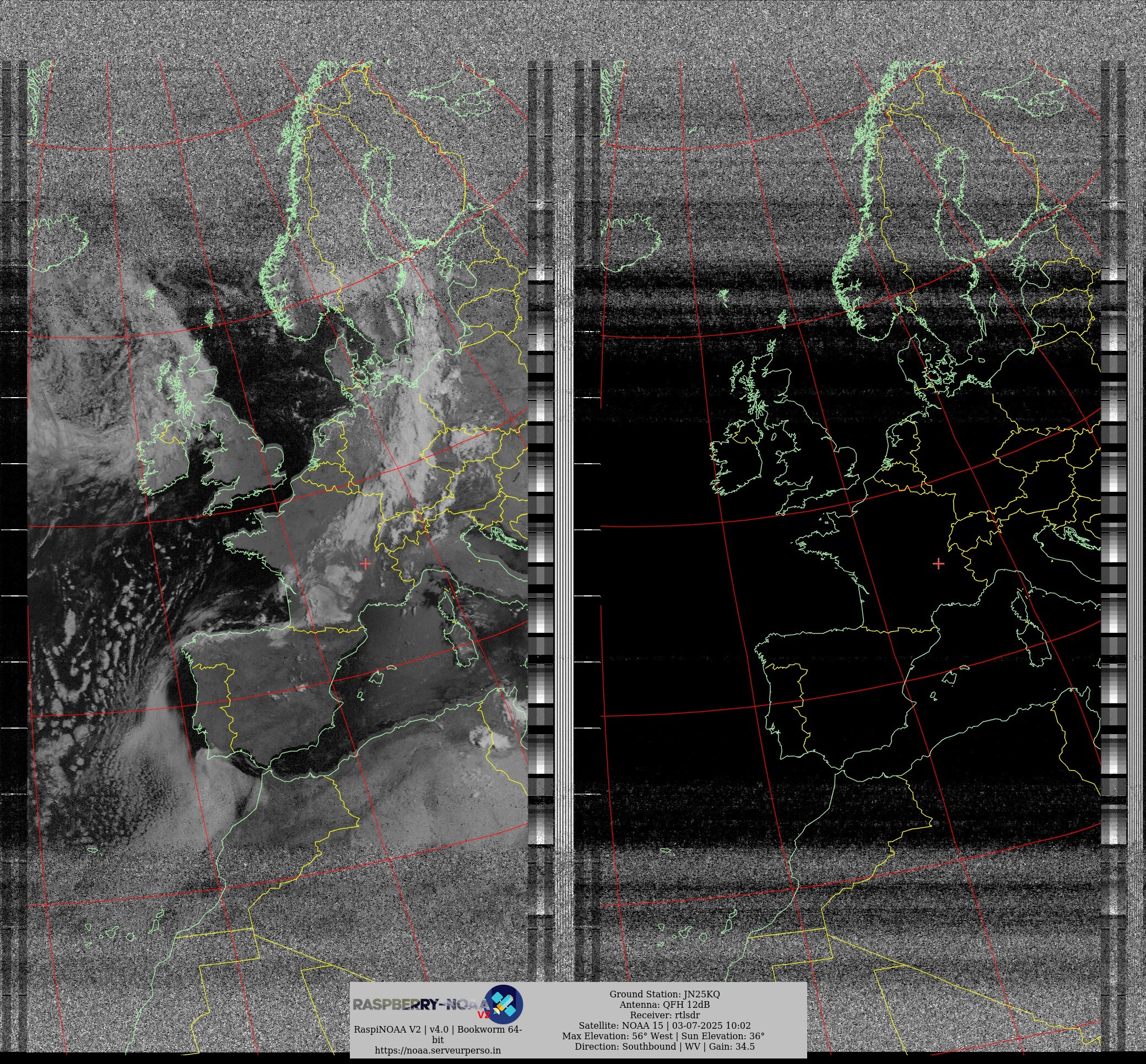Click the 'Satellite: NOAA 15 | 03-07-2025 10:02' line
Screen dimensions: 1146x1064
coord(664,1025)
